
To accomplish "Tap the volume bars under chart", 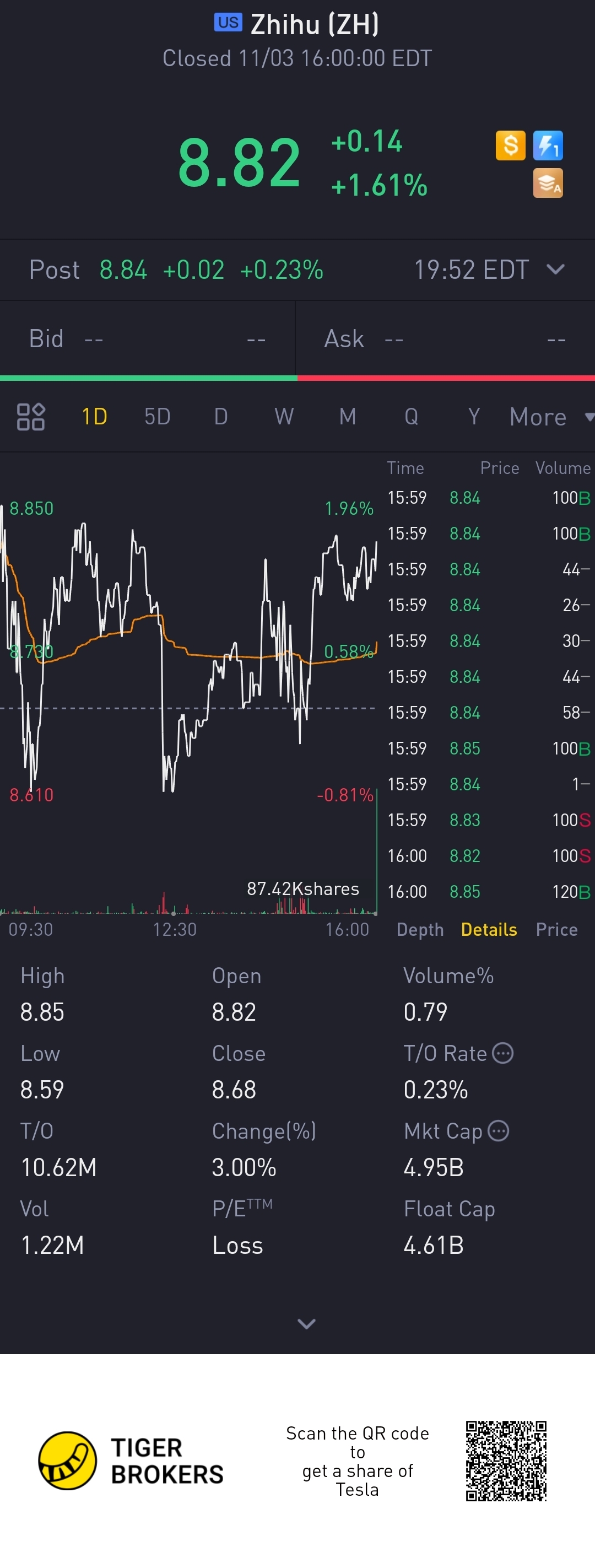I will click(188, 902).
